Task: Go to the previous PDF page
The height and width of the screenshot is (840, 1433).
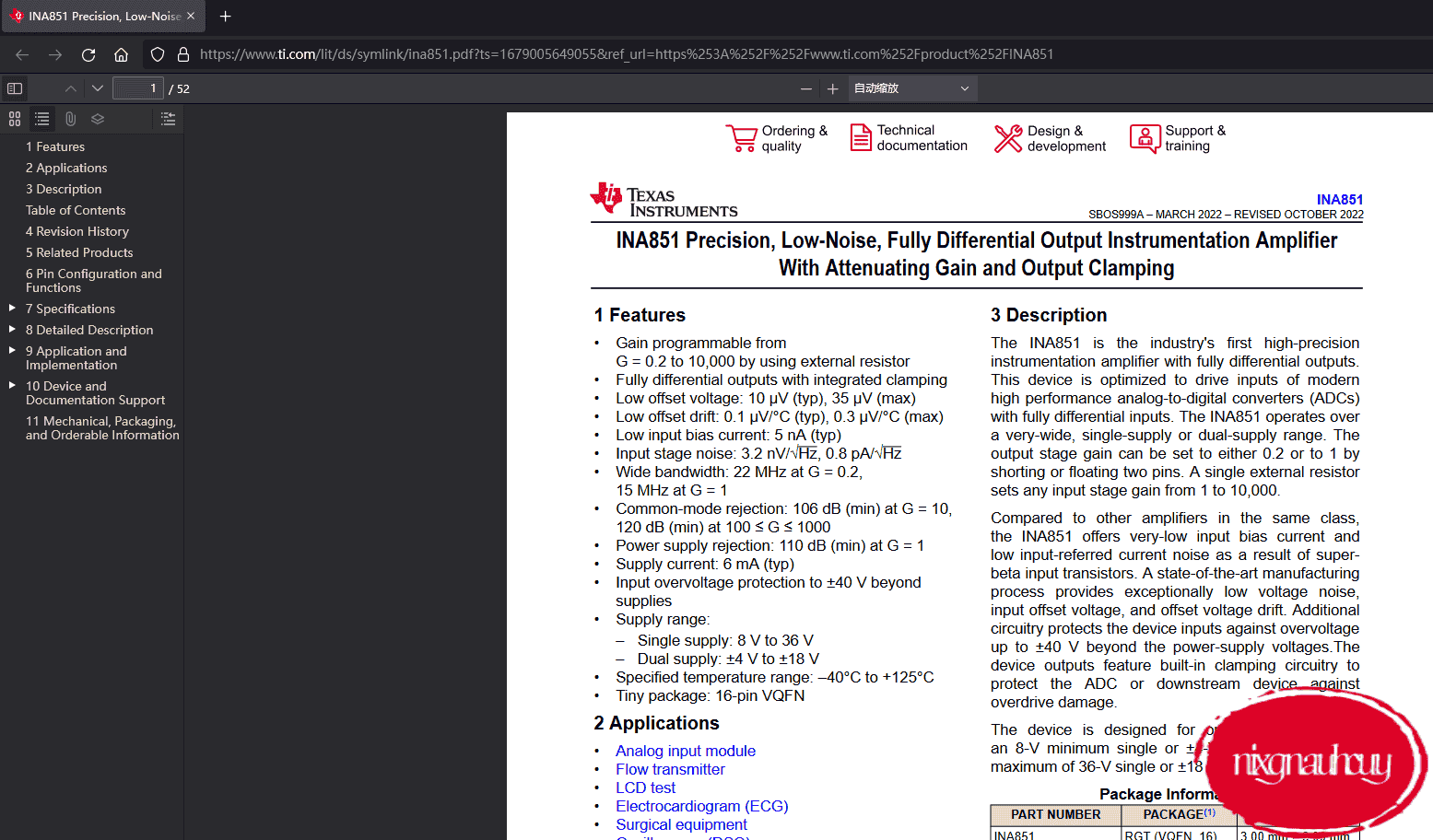Action: click(x=71, y=88)
